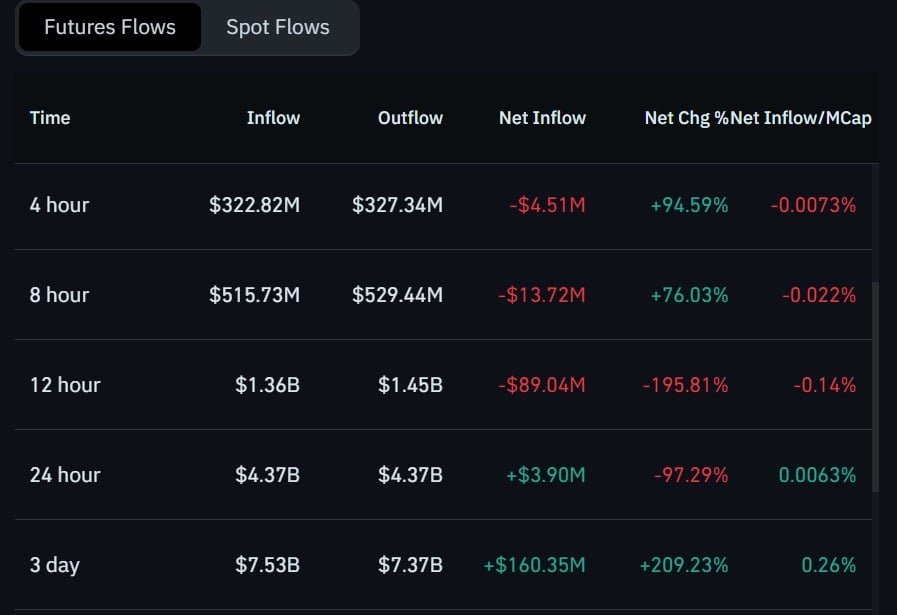Click the 0.0063% Net Inflow/MCap value
897x615 pixels.
(817, 475)
